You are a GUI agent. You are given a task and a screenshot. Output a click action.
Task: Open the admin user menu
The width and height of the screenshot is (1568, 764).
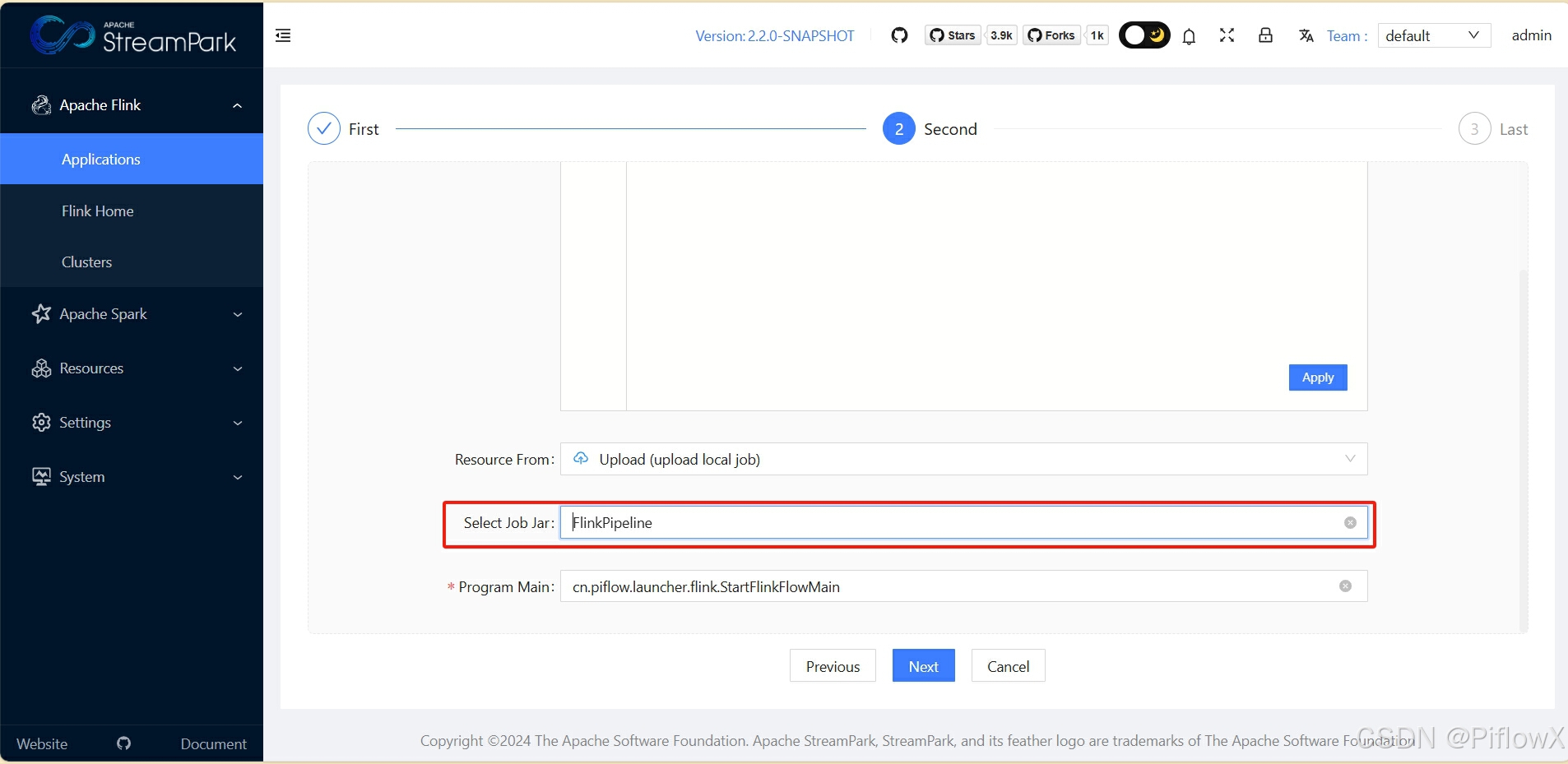tap(1531, 35)
